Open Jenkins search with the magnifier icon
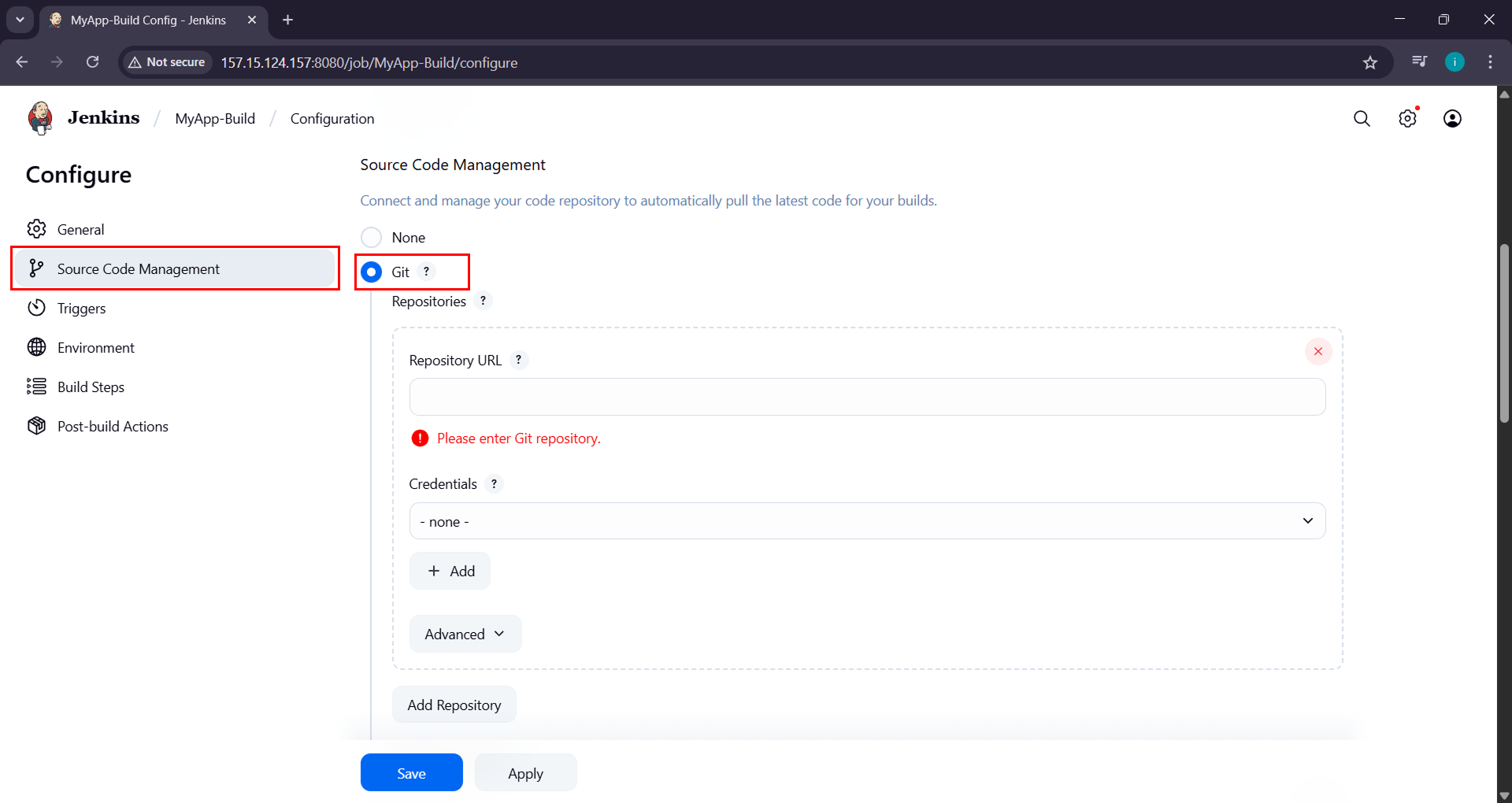The height and width of the screenshot is (803, 1512). (x=1362, y=118)
